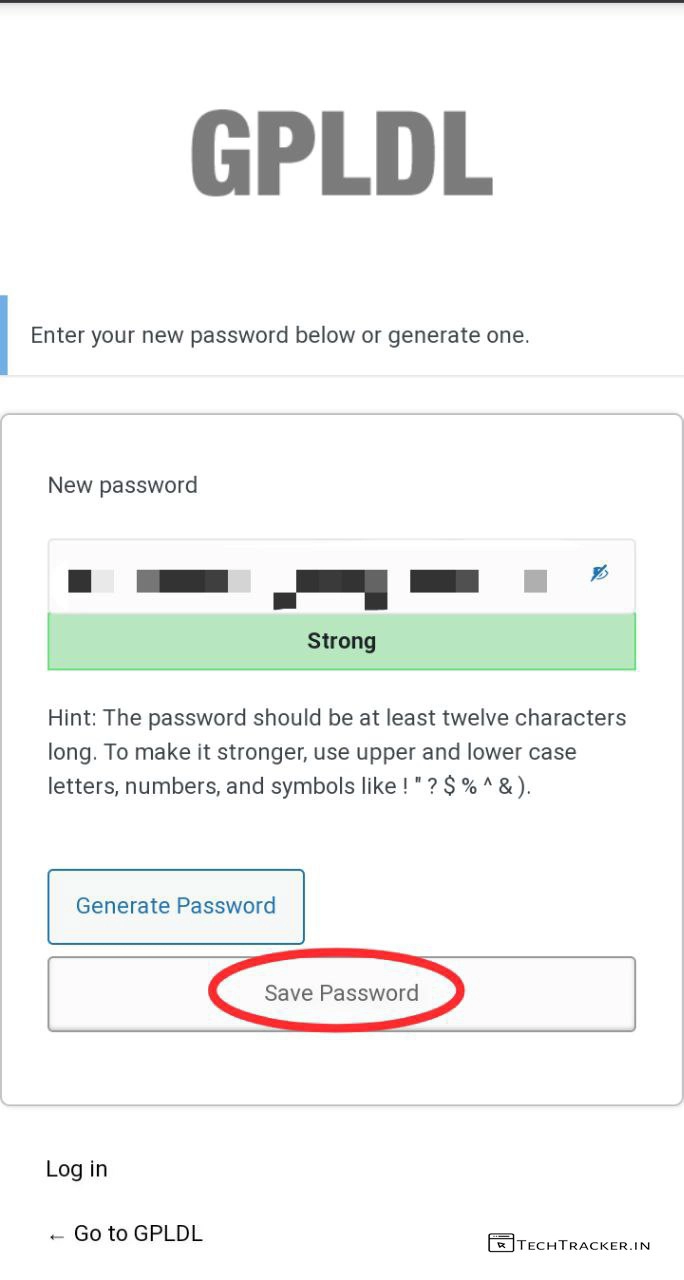684x1280 pixels.
Task: Click the TechTracker.in browser-window icon
Action: tap(501, 1243)
